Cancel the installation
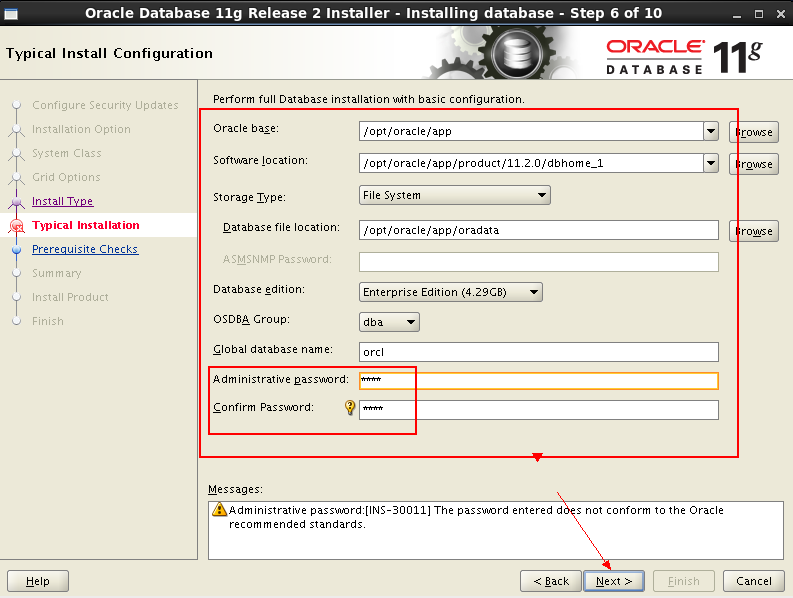Screen dimensions: 793x598 [x=754, y=581]
